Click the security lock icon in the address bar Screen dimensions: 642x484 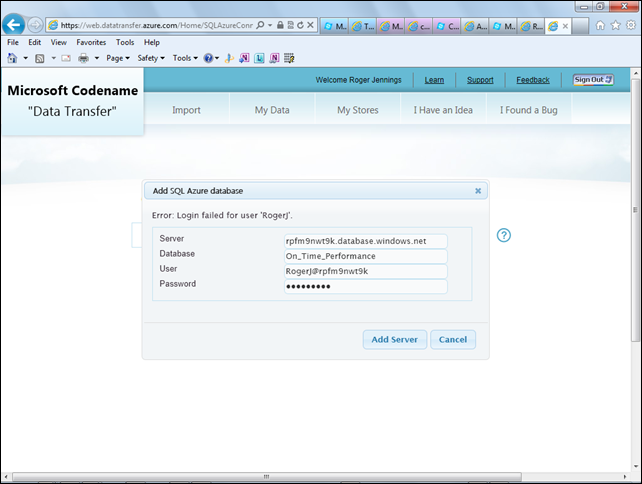point(280,25)
